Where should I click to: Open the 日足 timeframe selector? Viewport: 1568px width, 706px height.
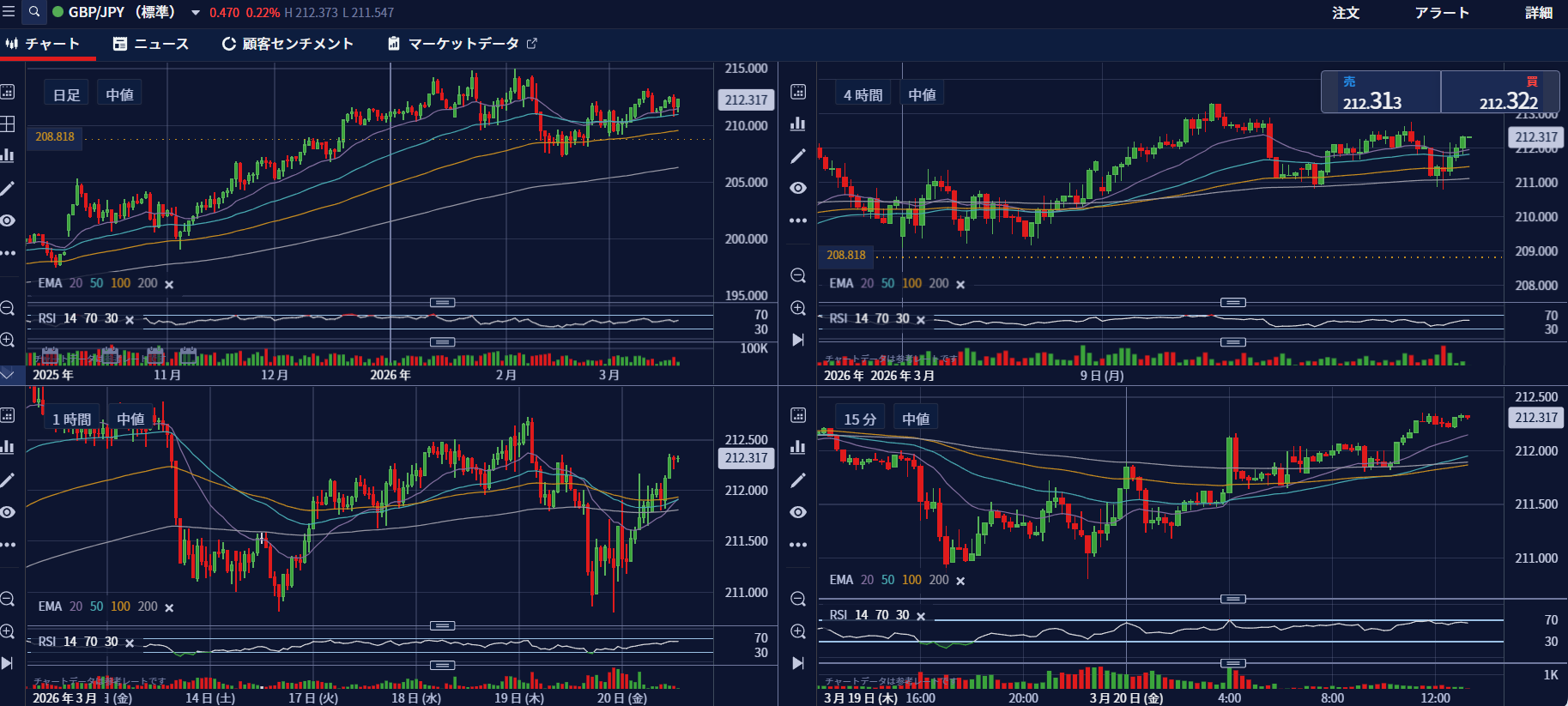(x=66, y=94)
